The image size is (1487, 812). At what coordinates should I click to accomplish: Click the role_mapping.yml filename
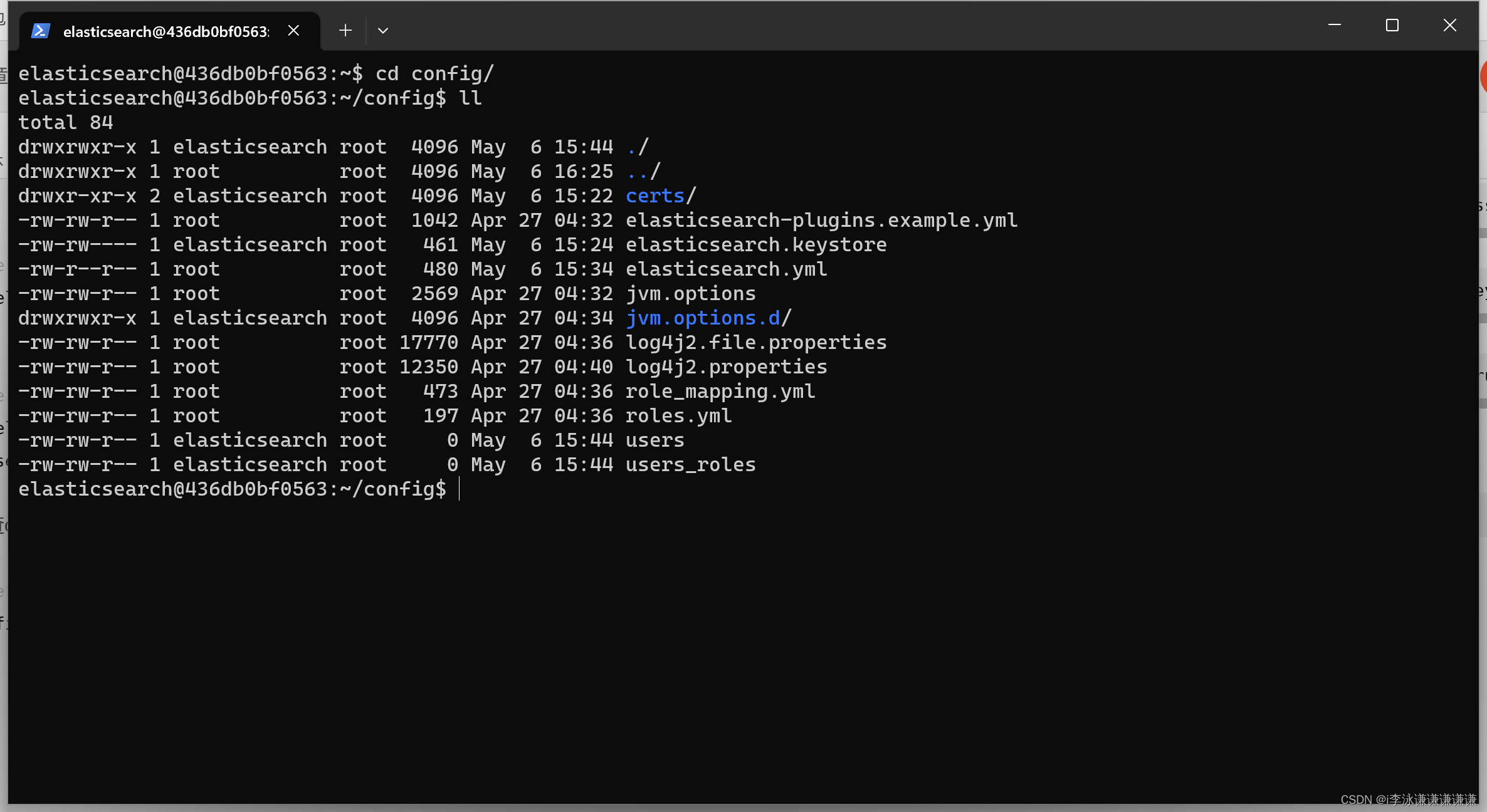pos(720,391)
